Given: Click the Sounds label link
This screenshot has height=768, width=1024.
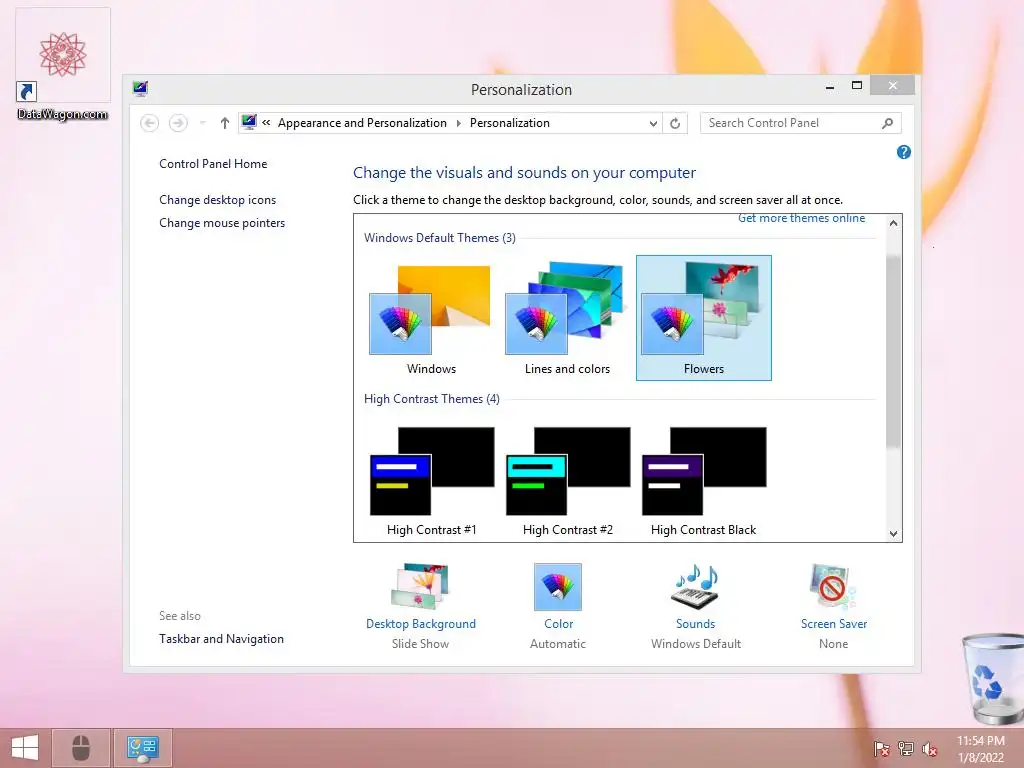Looking at the screenshot, I should (696, 624).
